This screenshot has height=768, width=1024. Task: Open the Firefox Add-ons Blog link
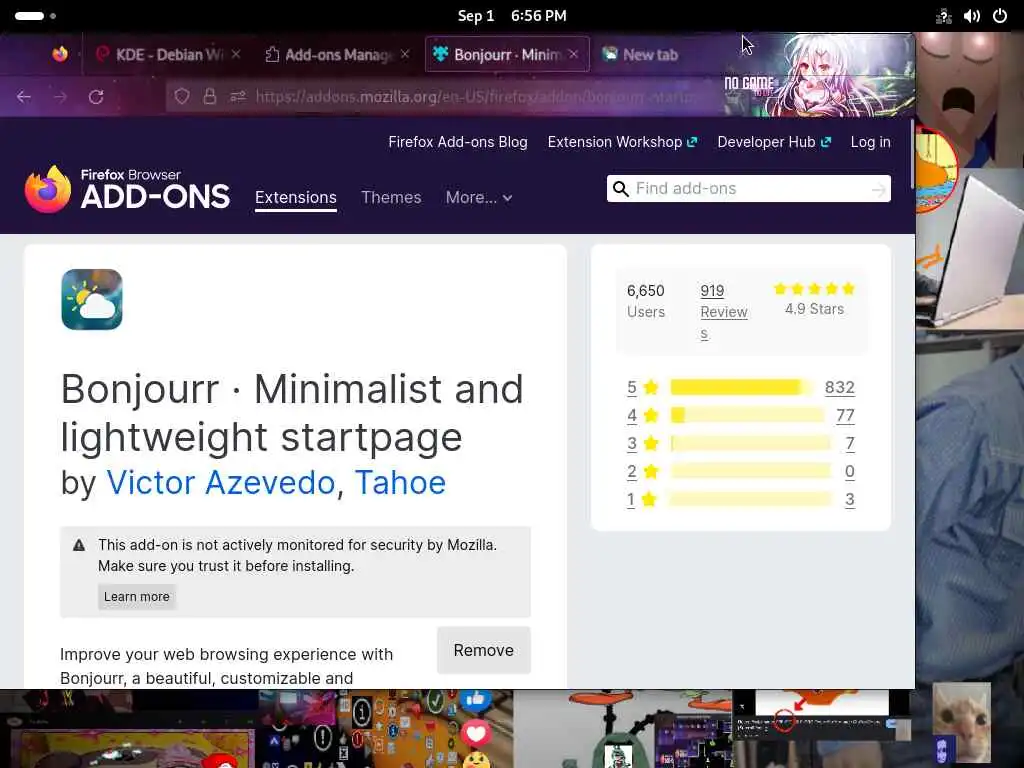click(458, 142)
